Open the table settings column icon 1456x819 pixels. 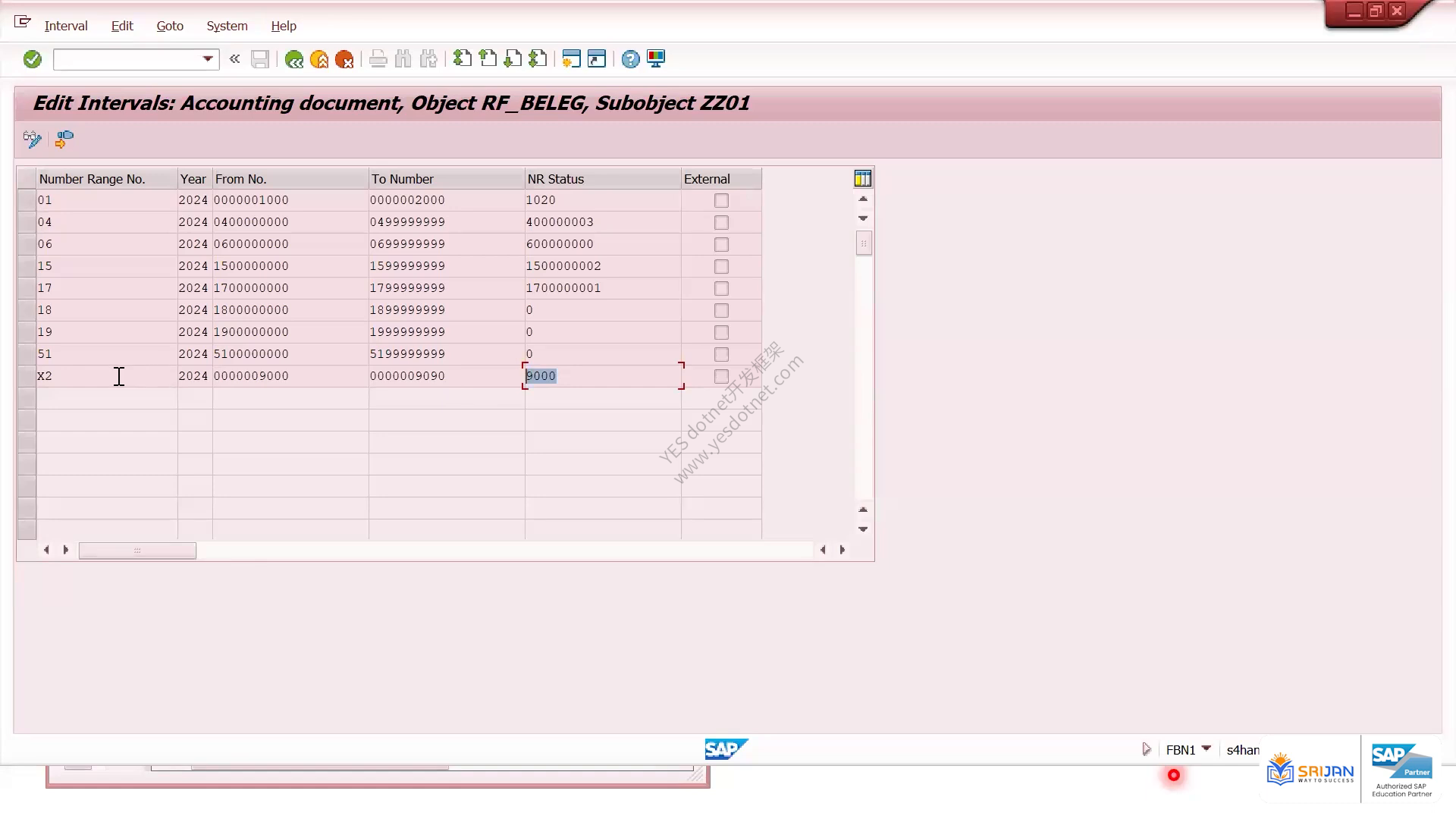coord(863,179)
